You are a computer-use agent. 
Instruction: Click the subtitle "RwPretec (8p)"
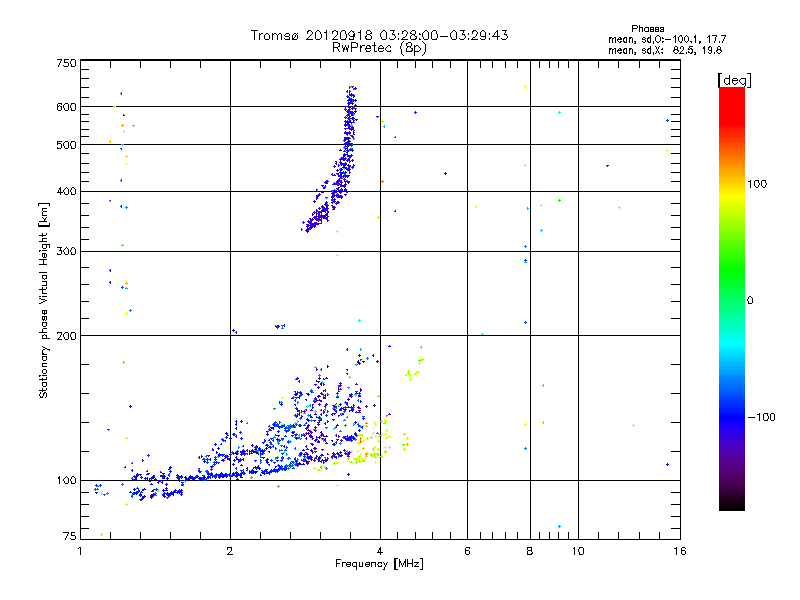tap(379, 48)
